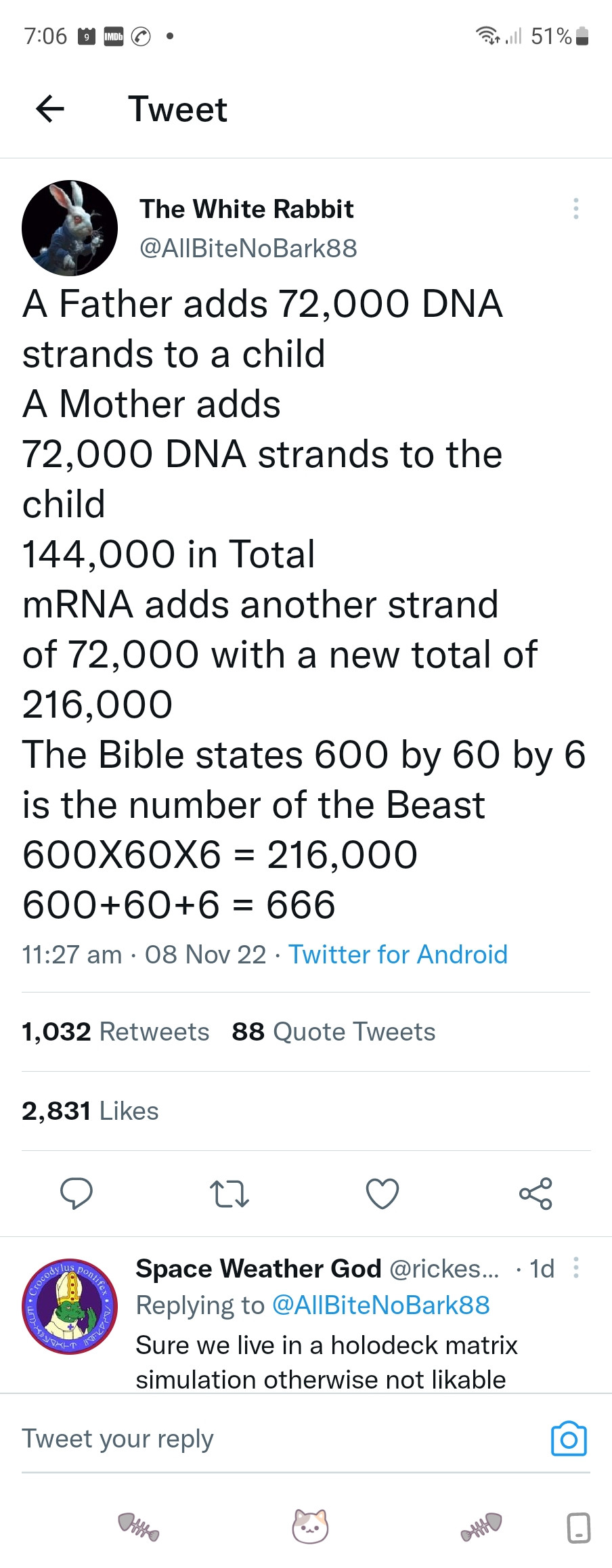Open the reply's three-dot options menu

(575, 1267)
